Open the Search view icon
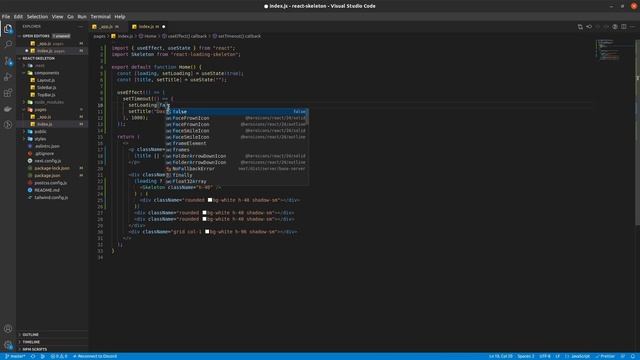640x360 pixels. pos(8,44)
